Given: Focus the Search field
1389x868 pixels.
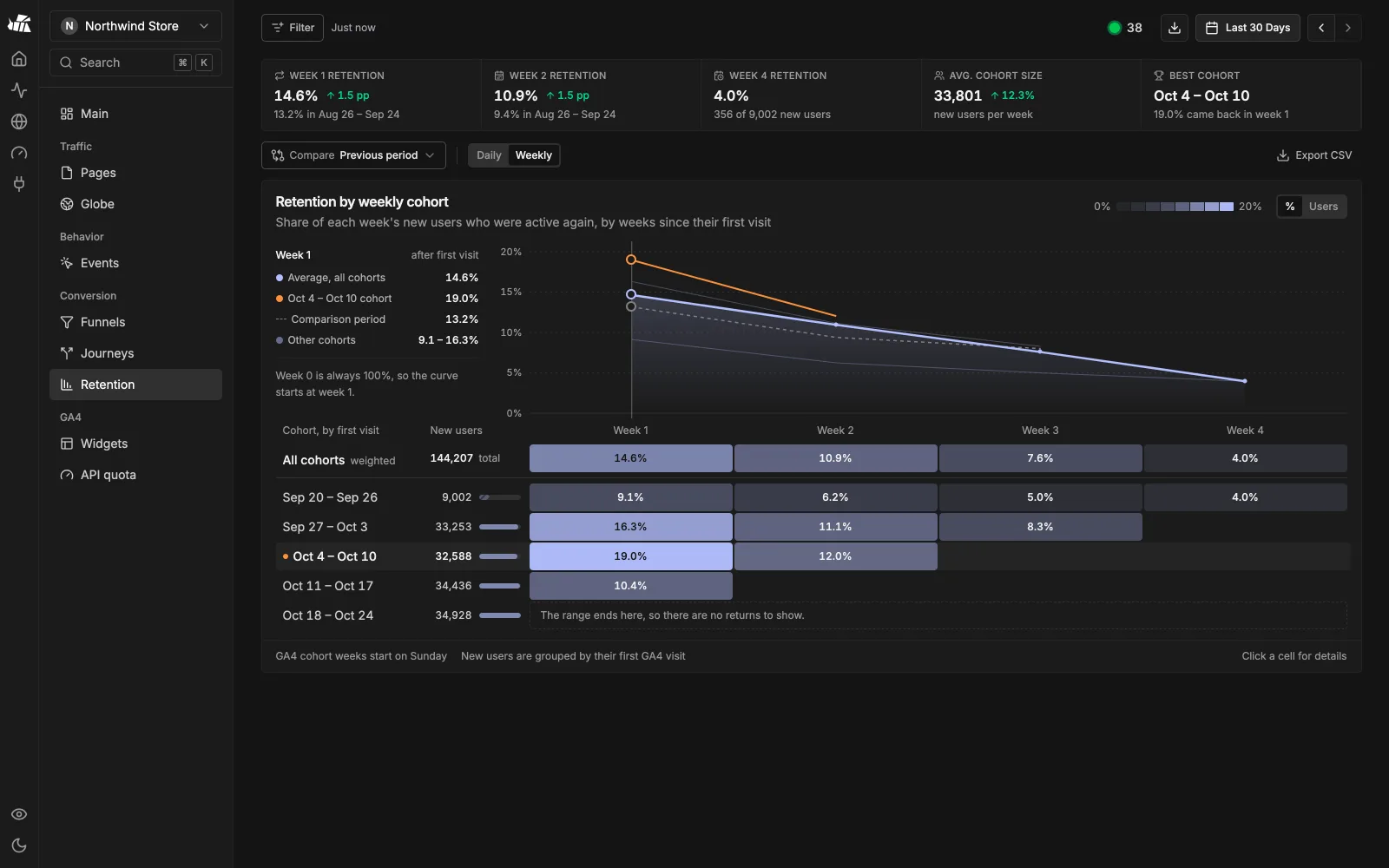Looking at the screenshot, I should click(x=135, y=62).
